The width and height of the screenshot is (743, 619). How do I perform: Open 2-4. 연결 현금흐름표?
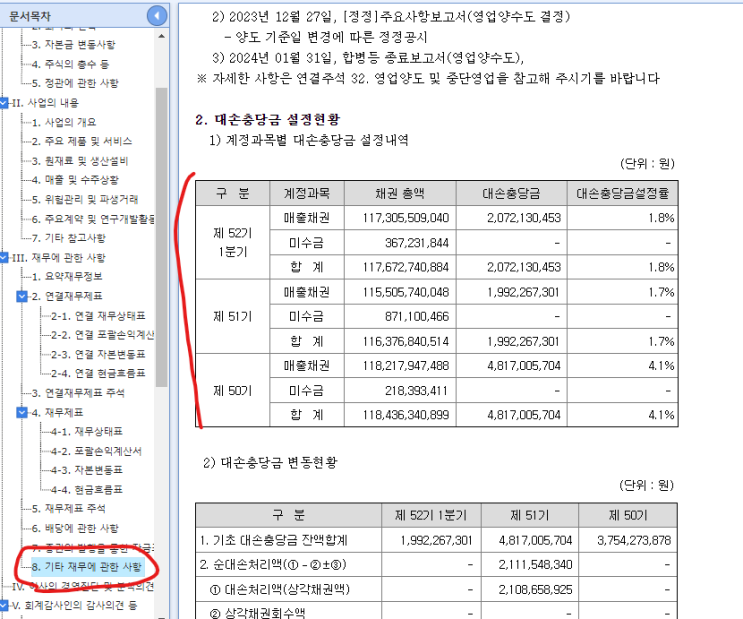tap(98, 373)
